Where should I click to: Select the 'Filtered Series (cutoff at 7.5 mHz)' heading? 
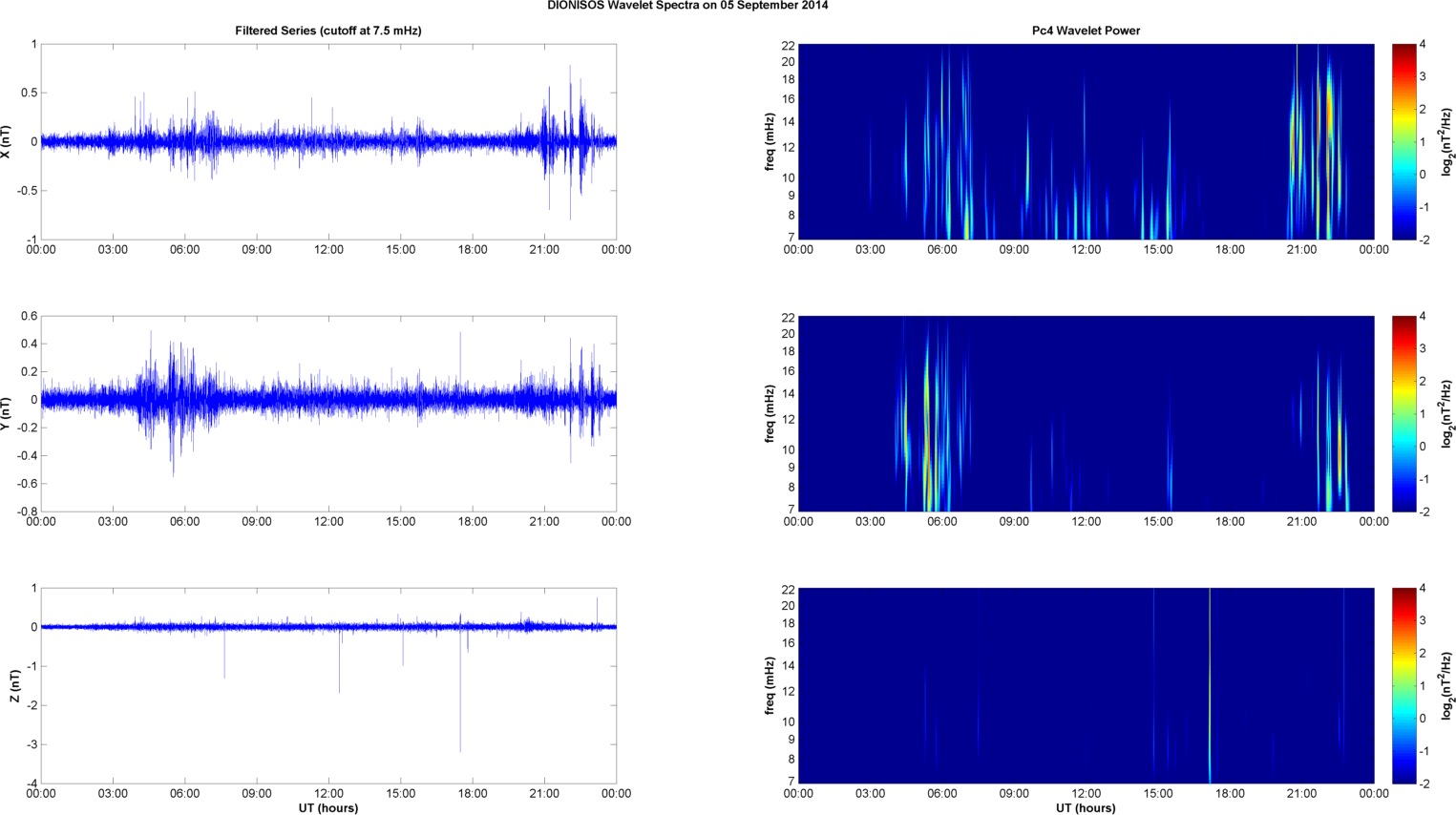tap(328, 31)
